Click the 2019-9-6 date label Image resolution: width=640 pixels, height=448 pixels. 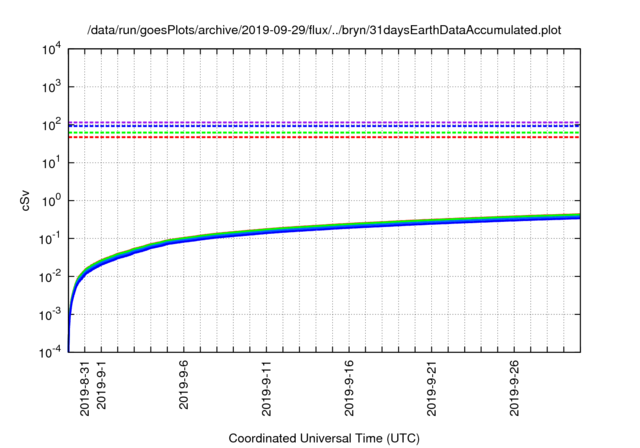(x=184, y=385)
